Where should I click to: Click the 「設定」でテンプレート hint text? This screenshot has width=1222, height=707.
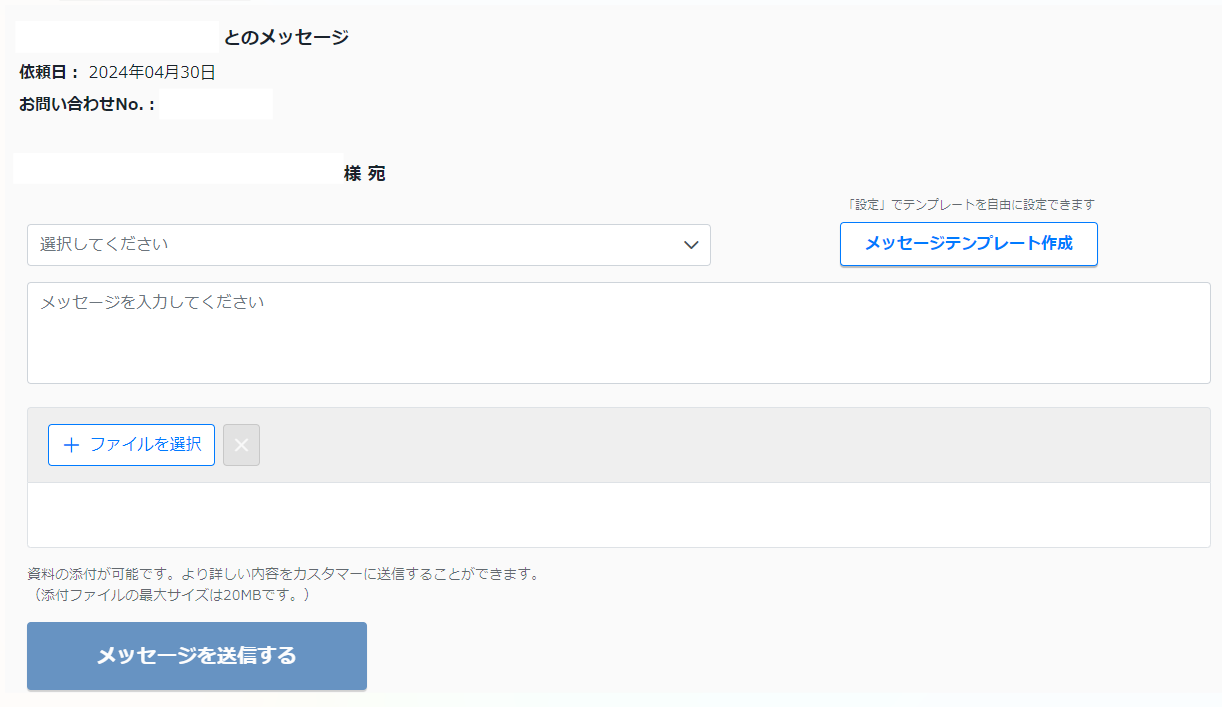click(x=970, y=204)
